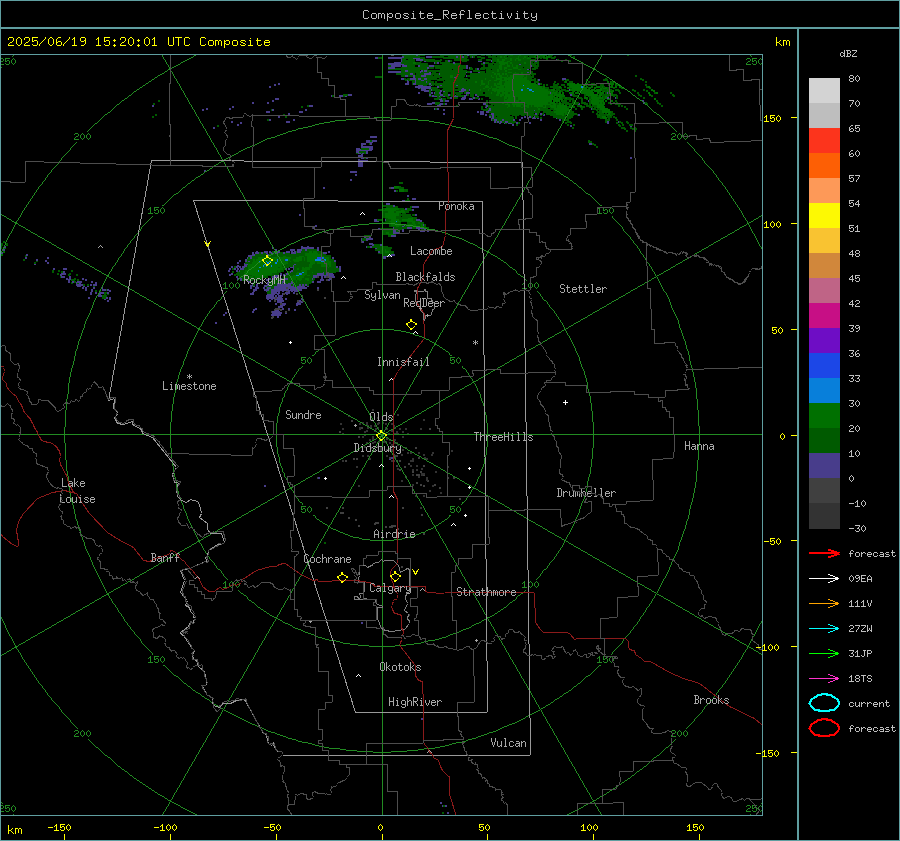Screen dimensions: 900x841
Task: Click the white 09EA arrow icon
Action: coord(824,578)
